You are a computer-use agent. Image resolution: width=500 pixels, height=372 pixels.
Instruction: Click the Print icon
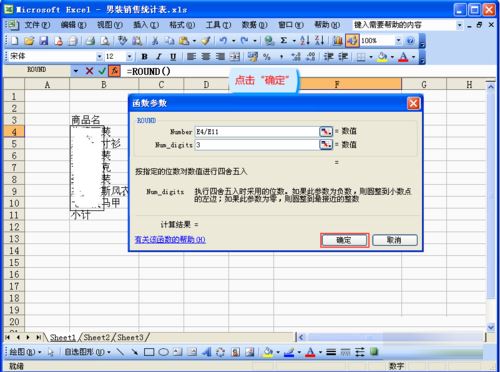coord(90,41)
